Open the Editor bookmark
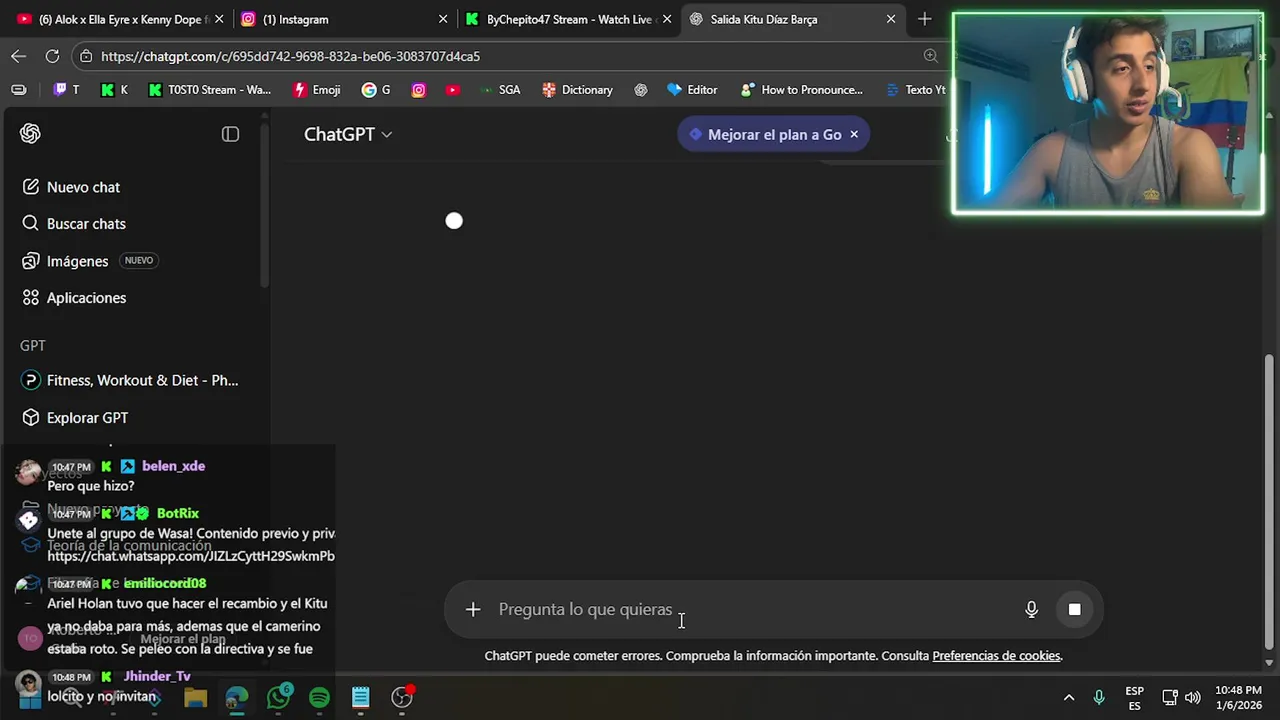1280x720 pixels. point(692,90)
